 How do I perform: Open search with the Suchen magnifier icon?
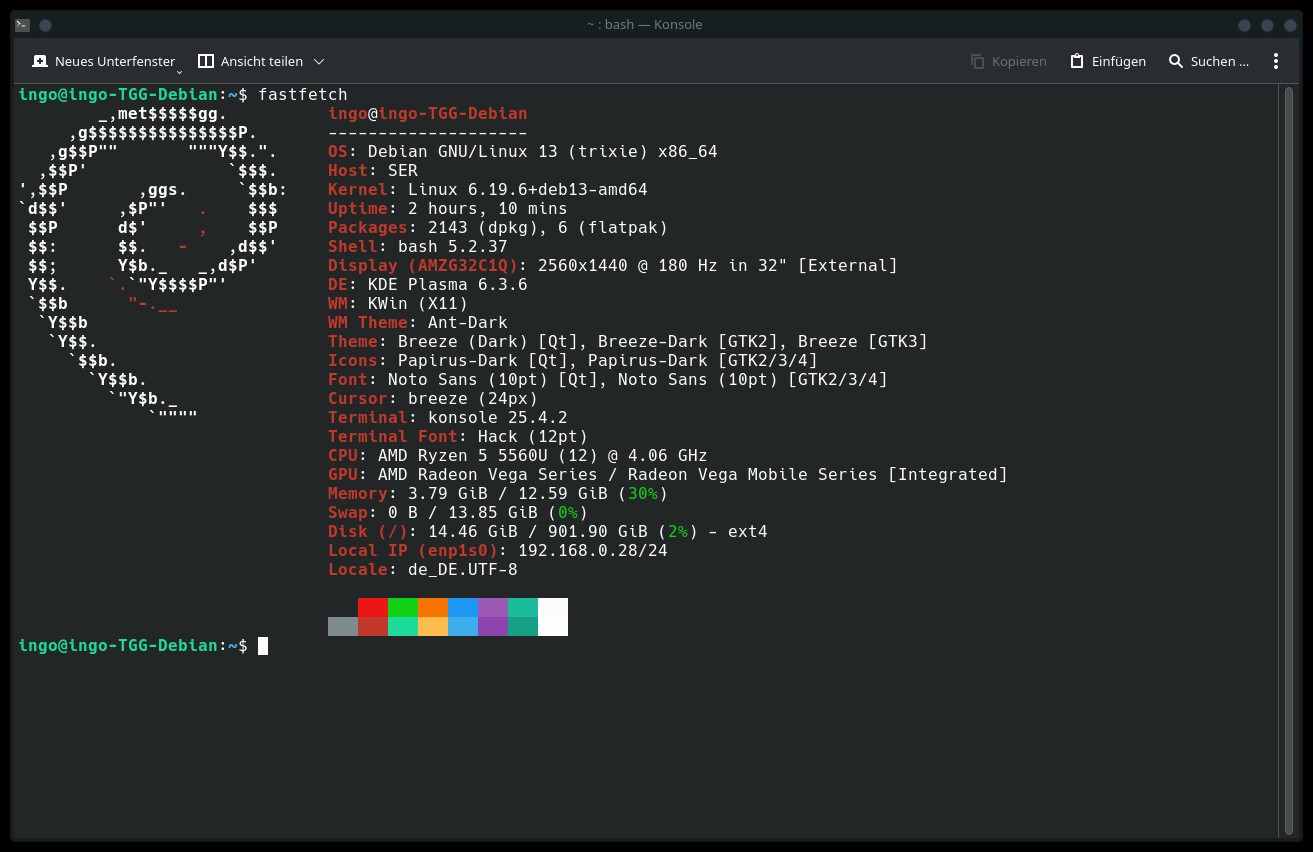click(x=1176, y=61)
